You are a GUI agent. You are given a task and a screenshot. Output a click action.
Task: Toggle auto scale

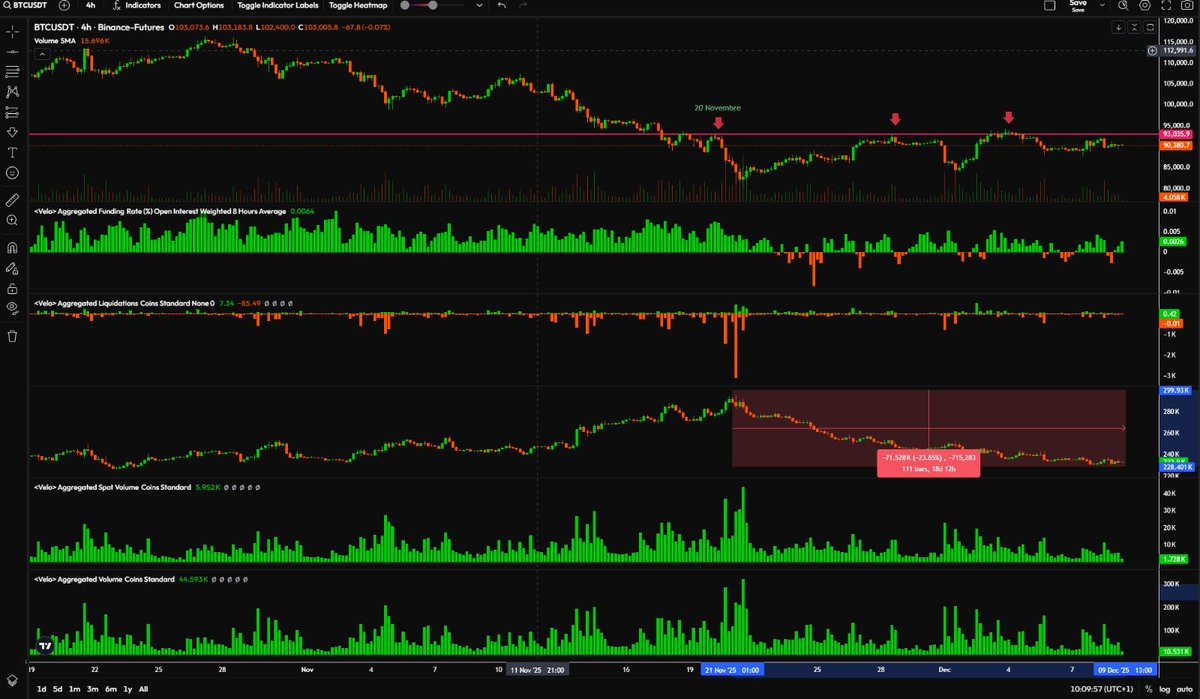[x=1184, y=689]
